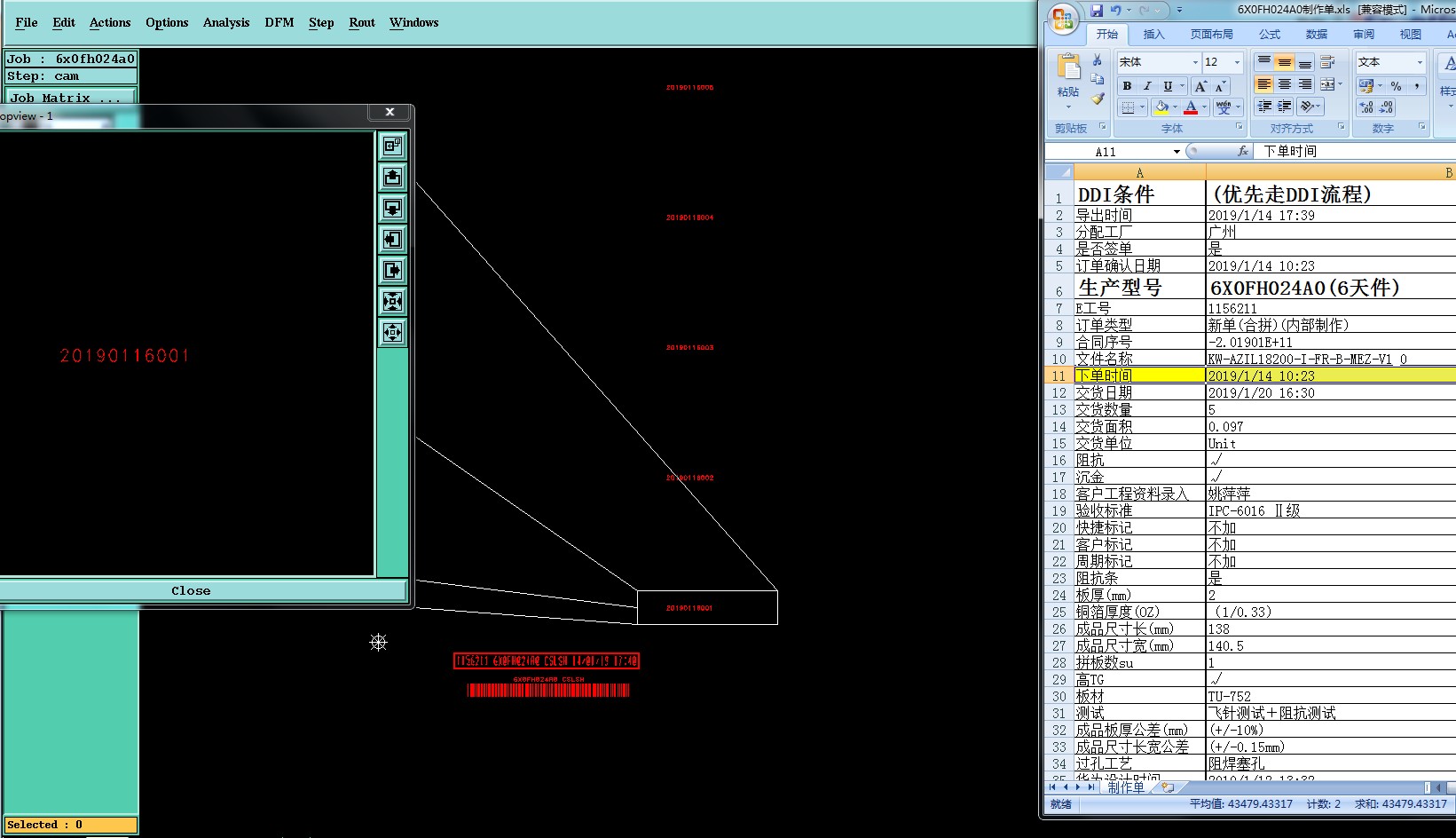Toggle Top Align in Excel
Viewport: 1456px width, 838px height.
(1264, 62)
